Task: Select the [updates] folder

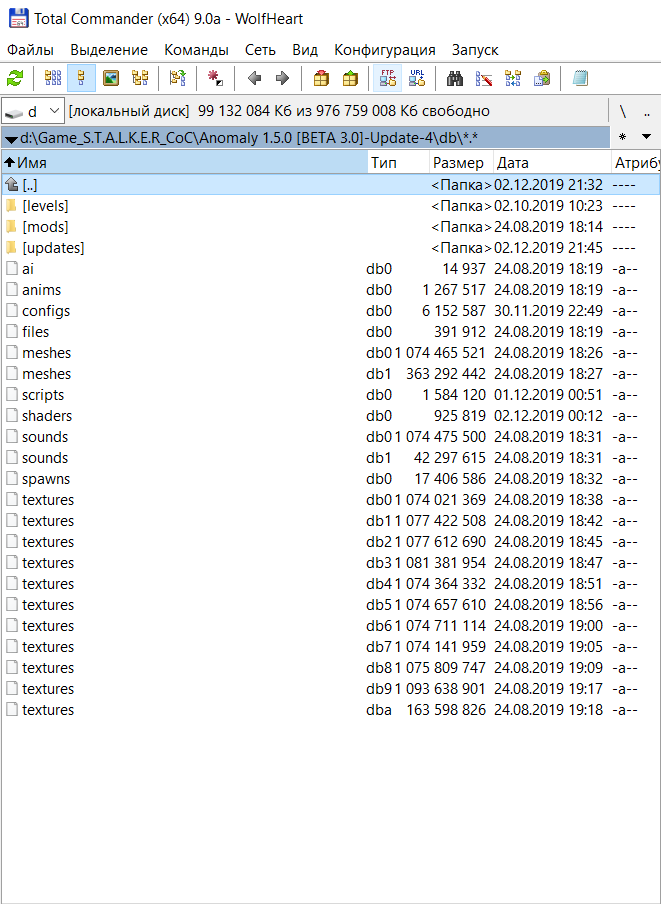Action: (x=331, y=248)
